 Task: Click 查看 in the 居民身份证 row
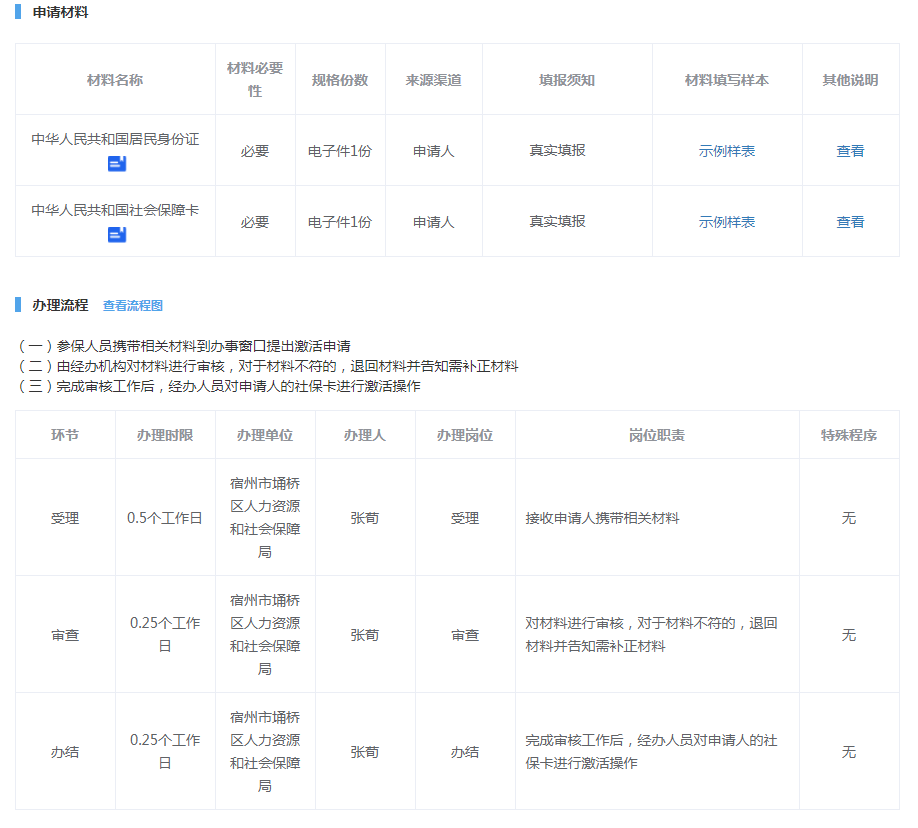pyautogui.click(x=850, y=151)
